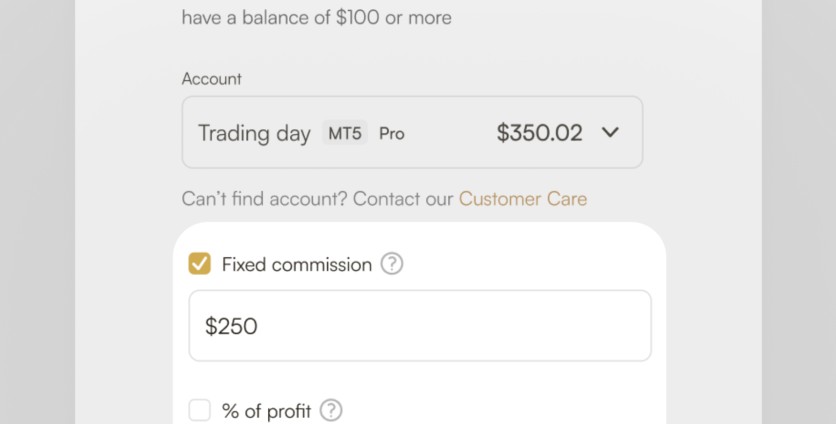This screenshot has height=424, width=836.
Task: Click the help icon beside % of profit
Action: pyautogui.click(x=331, y=410)
